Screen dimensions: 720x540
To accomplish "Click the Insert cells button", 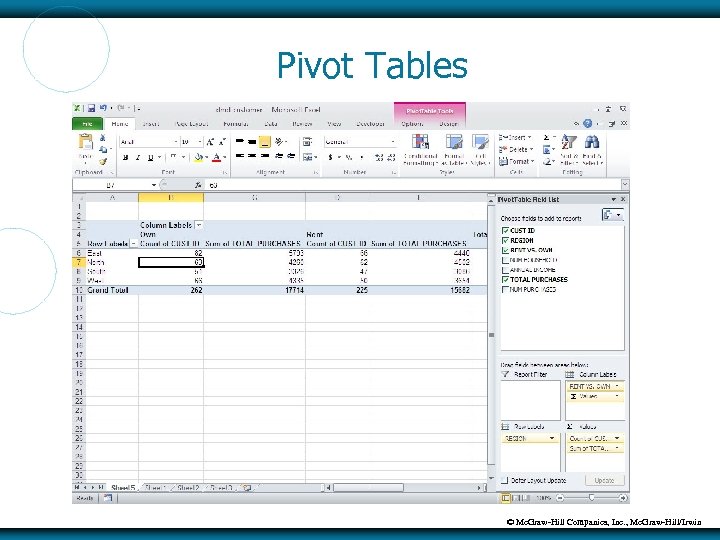I will (515, 137).
